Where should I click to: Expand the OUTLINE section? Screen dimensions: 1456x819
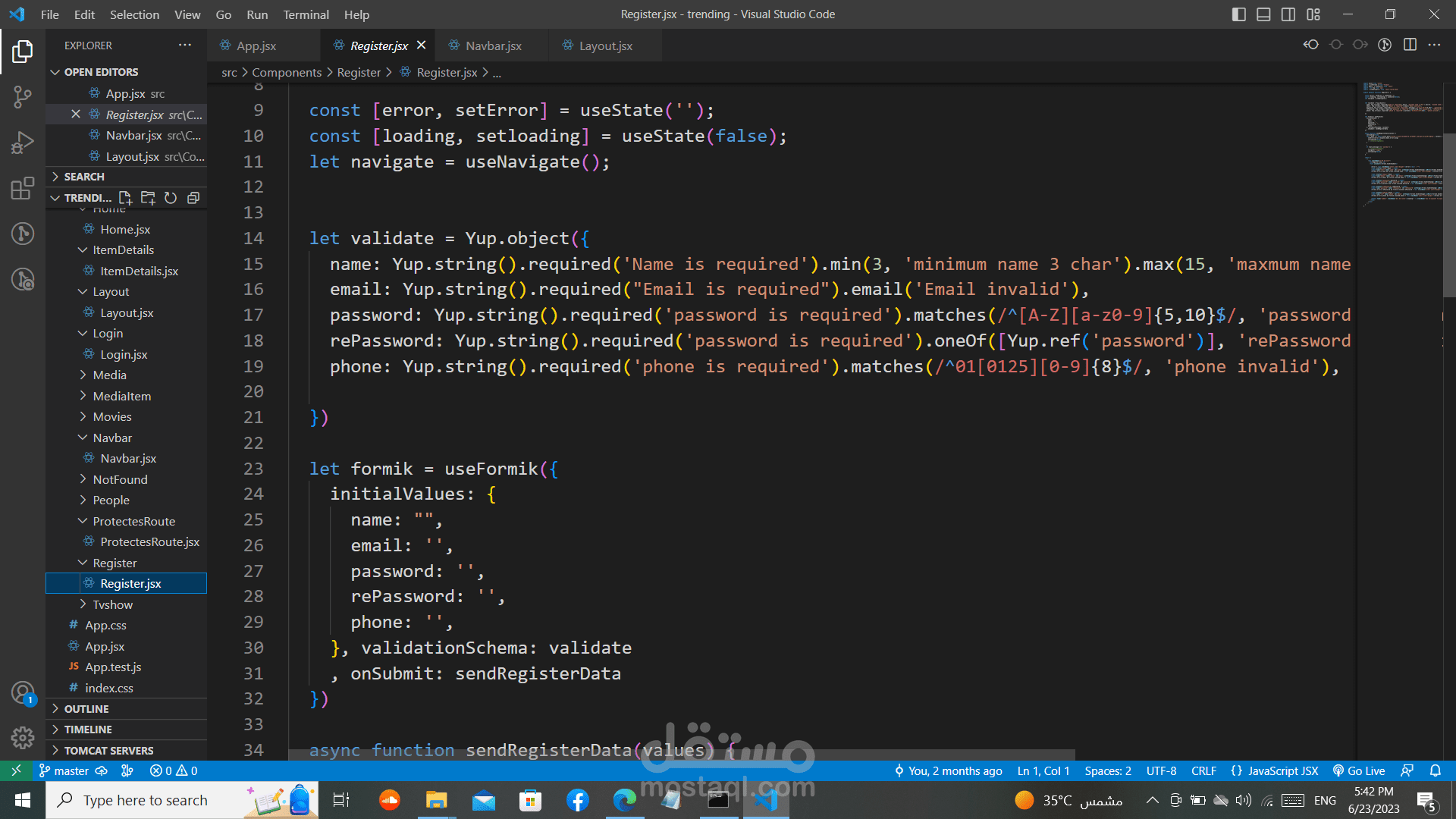pos(86,708)
